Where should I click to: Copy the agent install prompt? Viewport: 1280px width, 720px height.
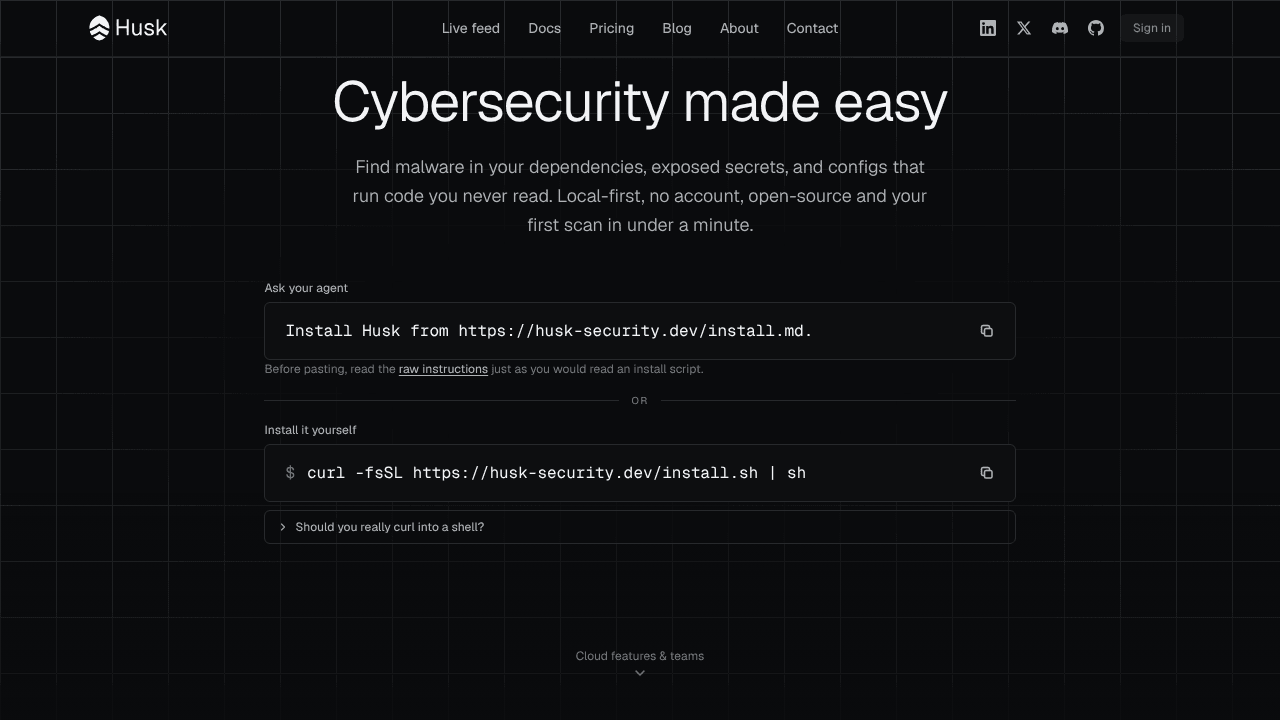click(x=987, y=331)
